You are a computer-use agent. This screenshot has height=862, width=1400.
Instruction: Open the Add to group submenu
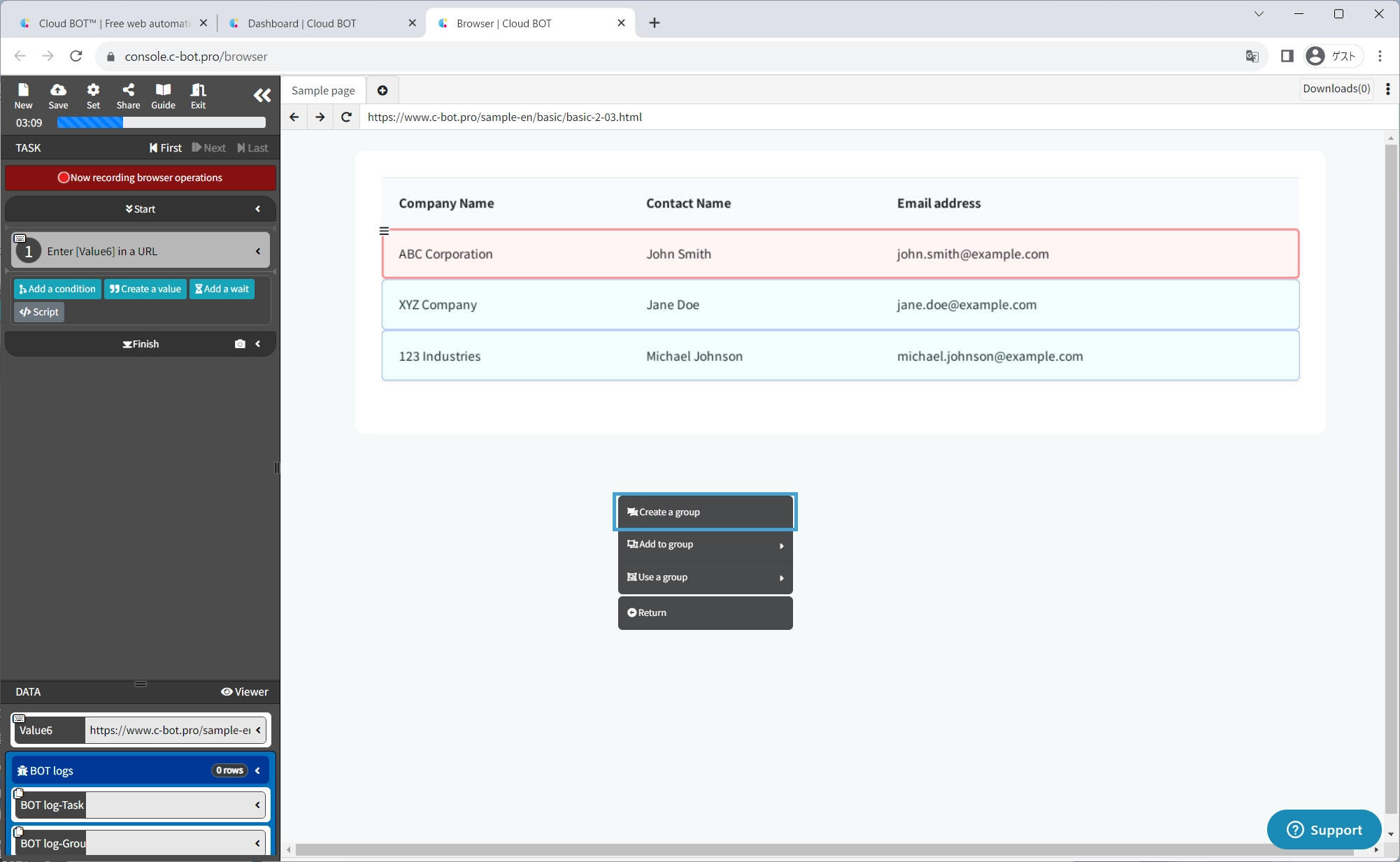pos(705,545)
